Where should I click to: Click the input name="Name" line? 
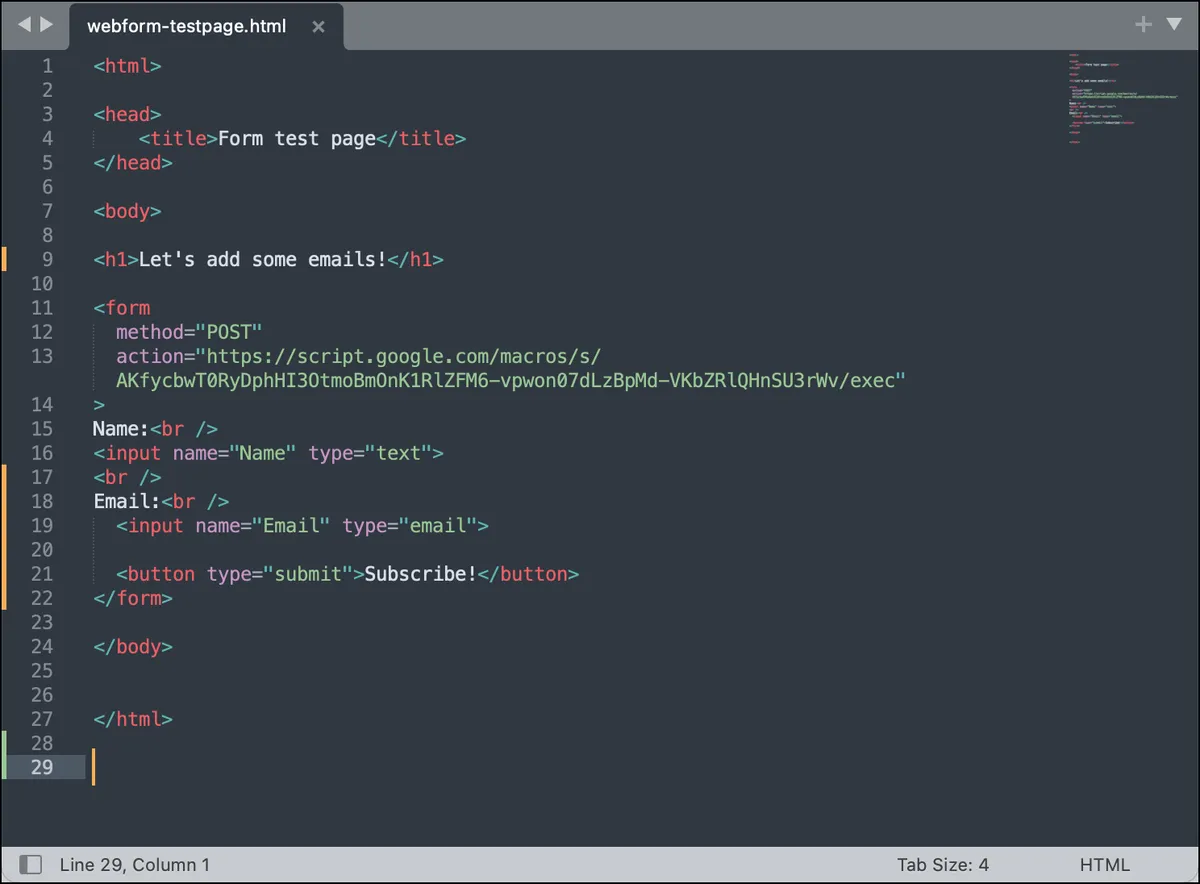(x=268, y=453)
